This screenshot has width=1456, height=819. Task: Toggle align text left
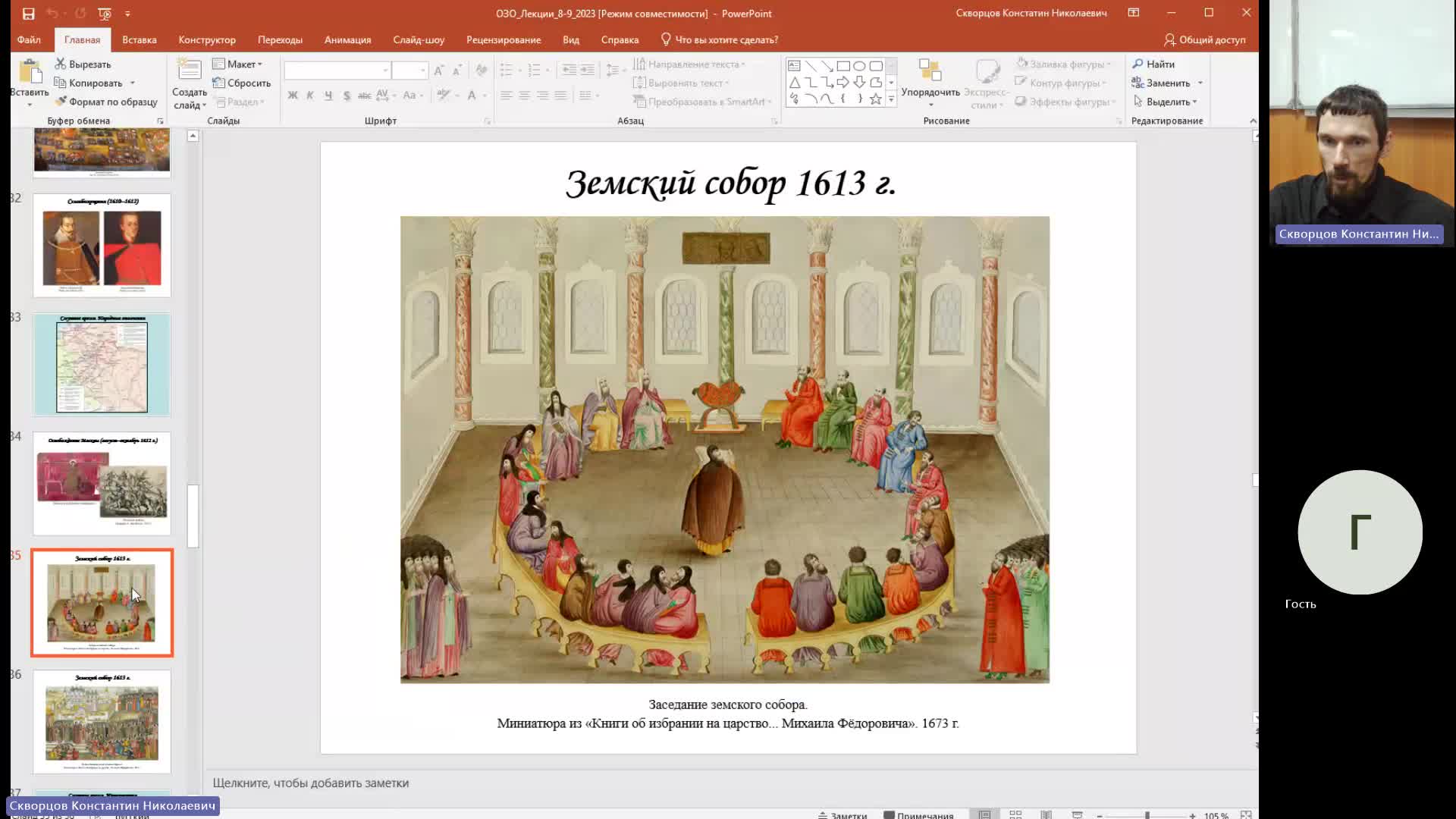click(x=507, y=96)
